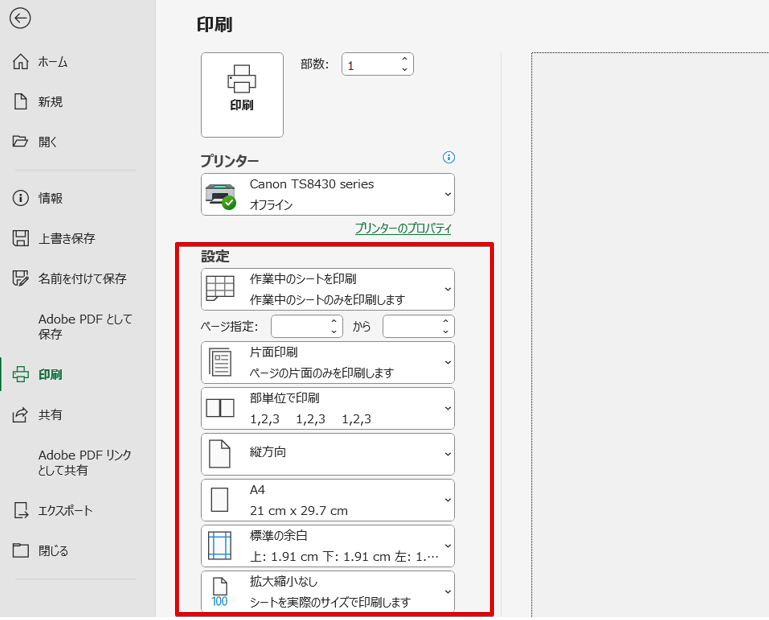Click the collated pages icon
The width and height of the screenshot is (769, 620).
click(220, 408)
